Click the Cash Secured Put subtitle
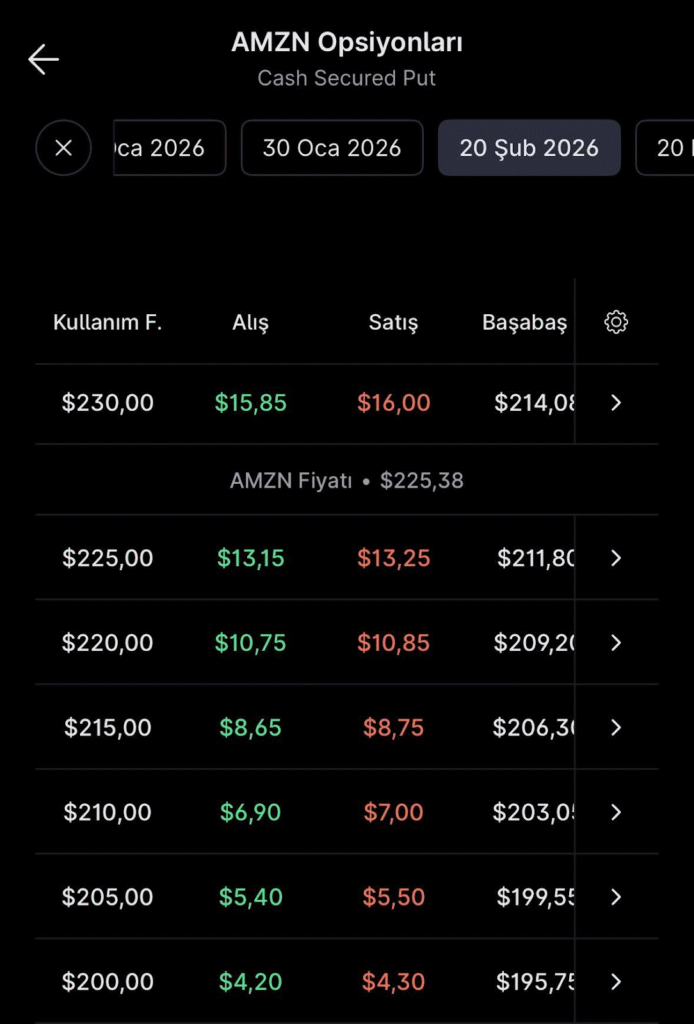694x1024 pixels. 346,78
